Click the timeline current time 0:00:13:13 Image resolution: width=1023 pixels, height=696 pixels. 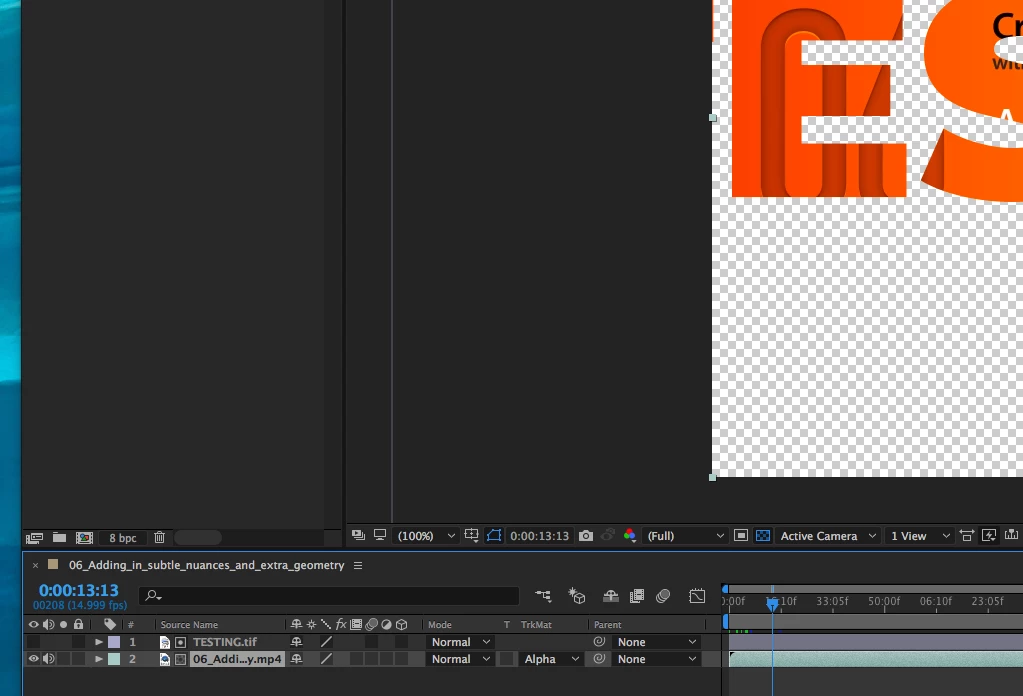pos(78,590)
